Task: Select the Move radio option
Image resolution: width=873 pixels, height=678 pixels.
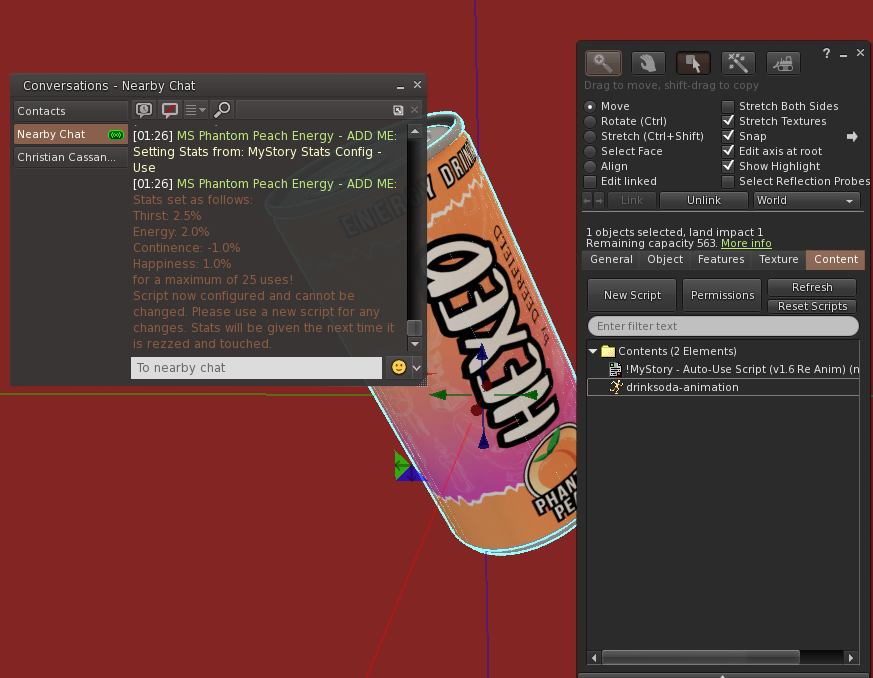Action: [x=590, y=106]
